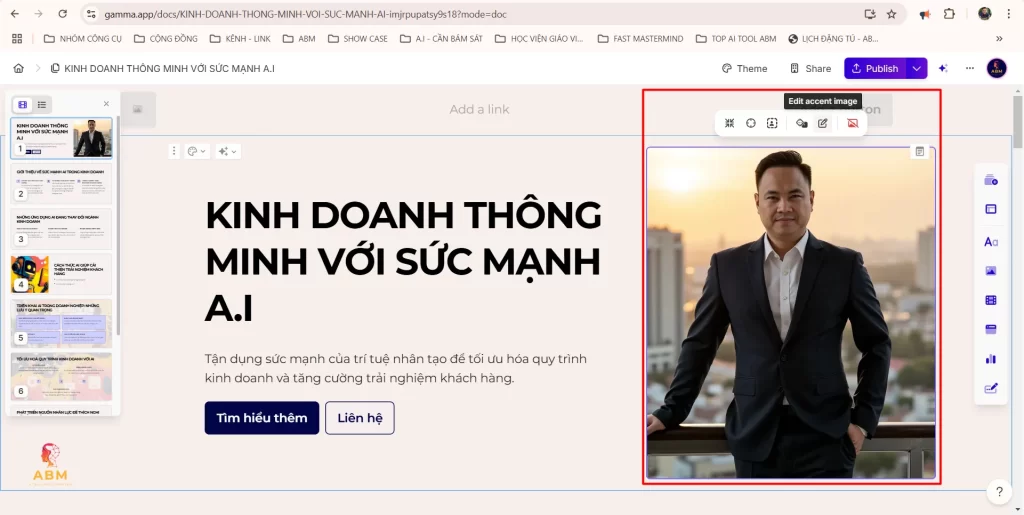This screenshot has width=1024, height=515.
Task: Click the Edit accent image pencil icon
Action: coord(823,123)
